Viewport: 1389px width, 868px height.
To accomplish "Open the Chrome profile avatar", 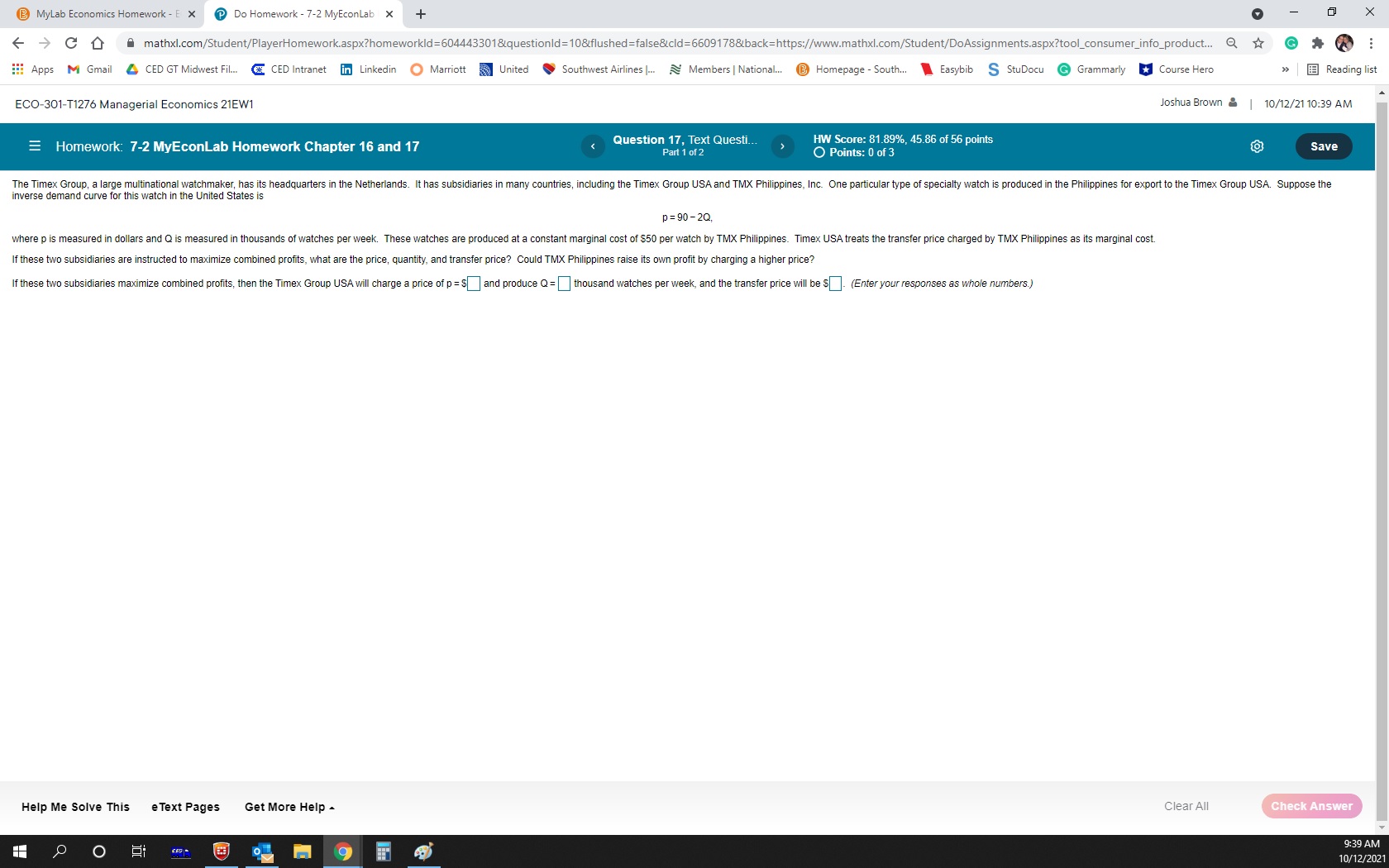I will coord(1344,43).
